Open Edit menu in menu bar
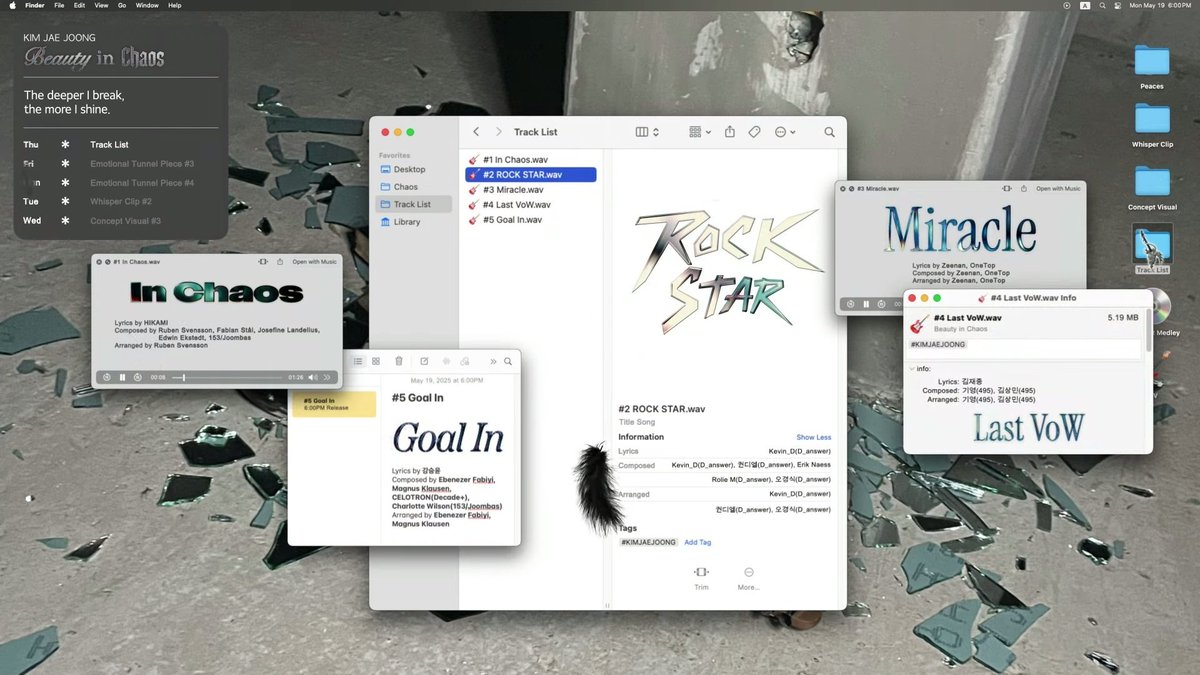Image resolution: width=1200 pixels, height=675 pixels. point(79,5)
